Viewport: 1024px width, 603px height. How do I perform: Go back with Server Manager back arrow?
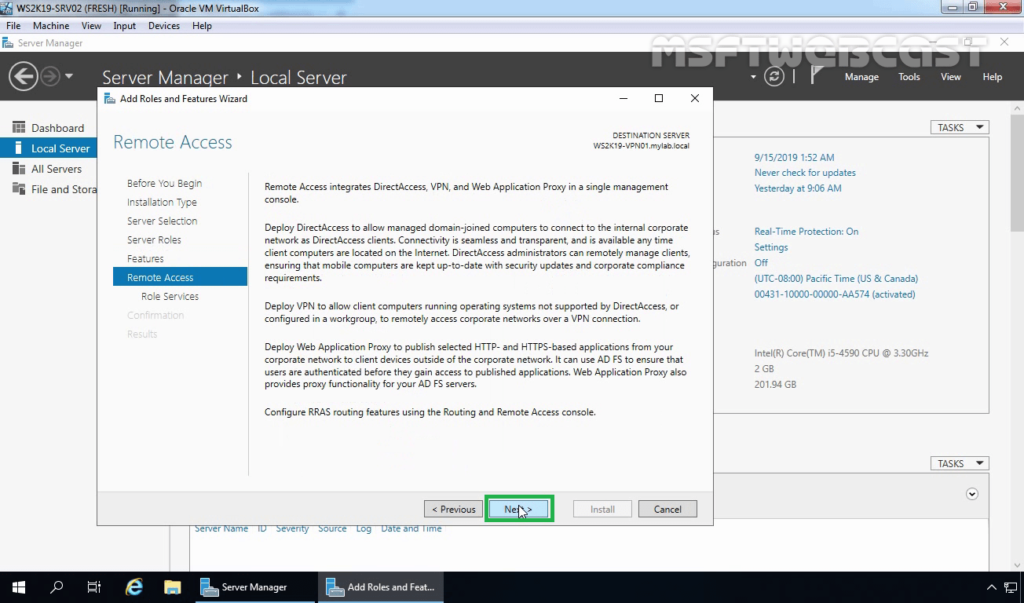pyautogui.click(x=23, y=76)
